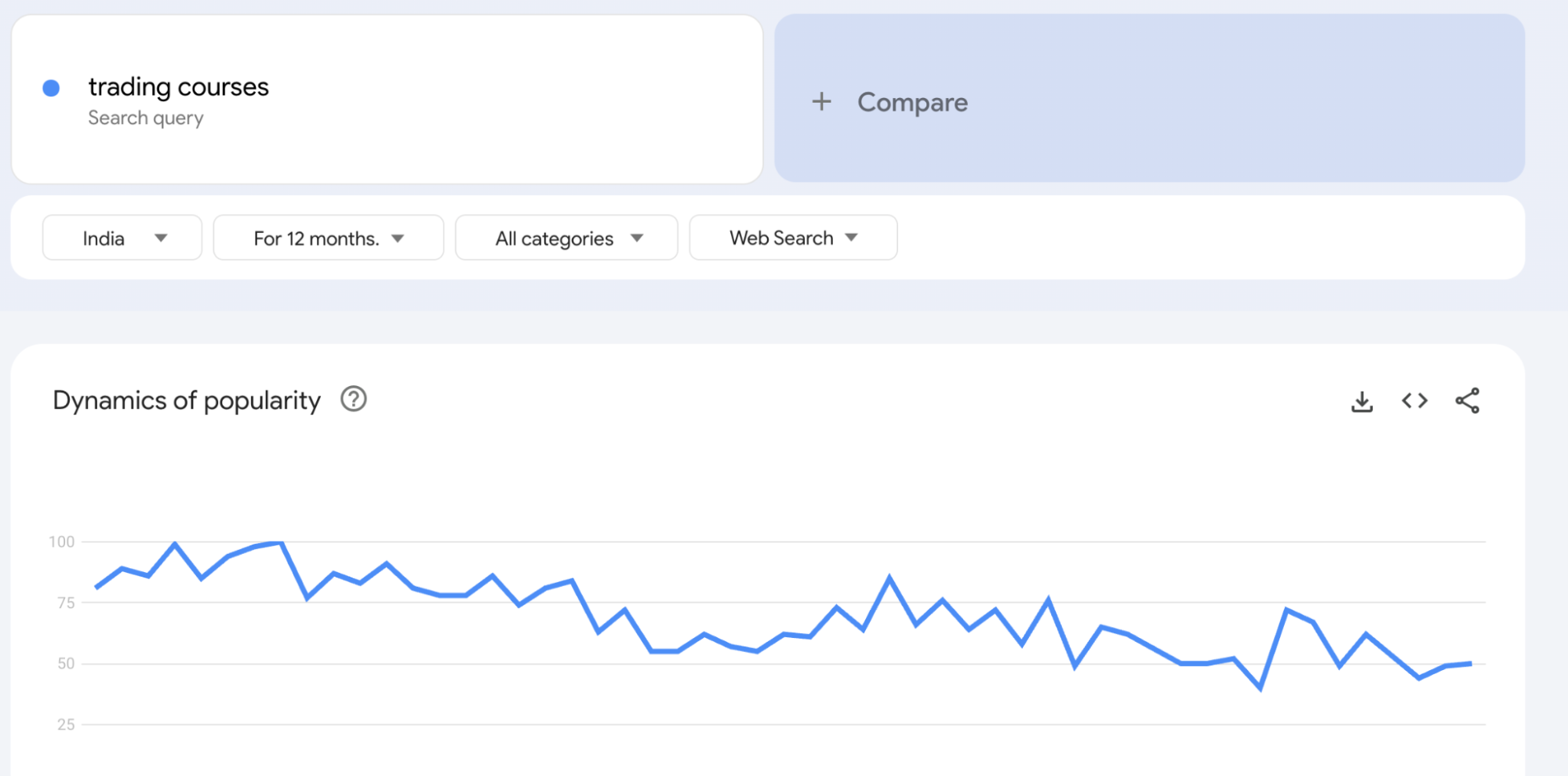
Task: Open the For 12 months time range dropdown
Action: pos(329,238)
